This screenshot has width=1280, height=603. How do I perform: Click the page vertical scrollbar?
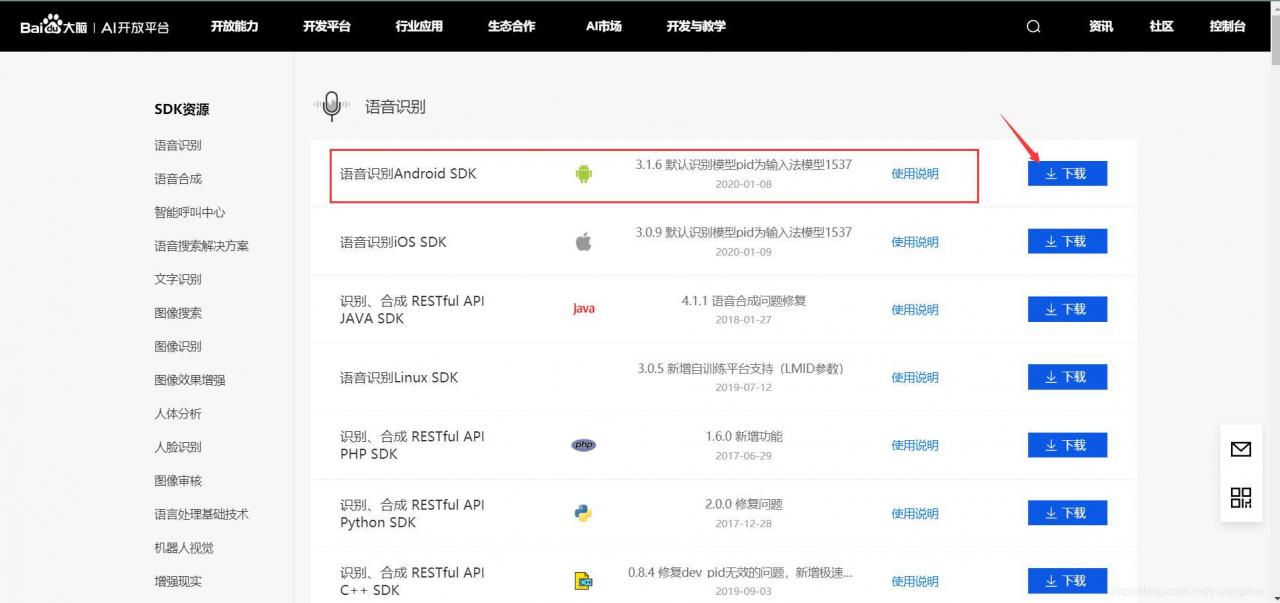1273,300
